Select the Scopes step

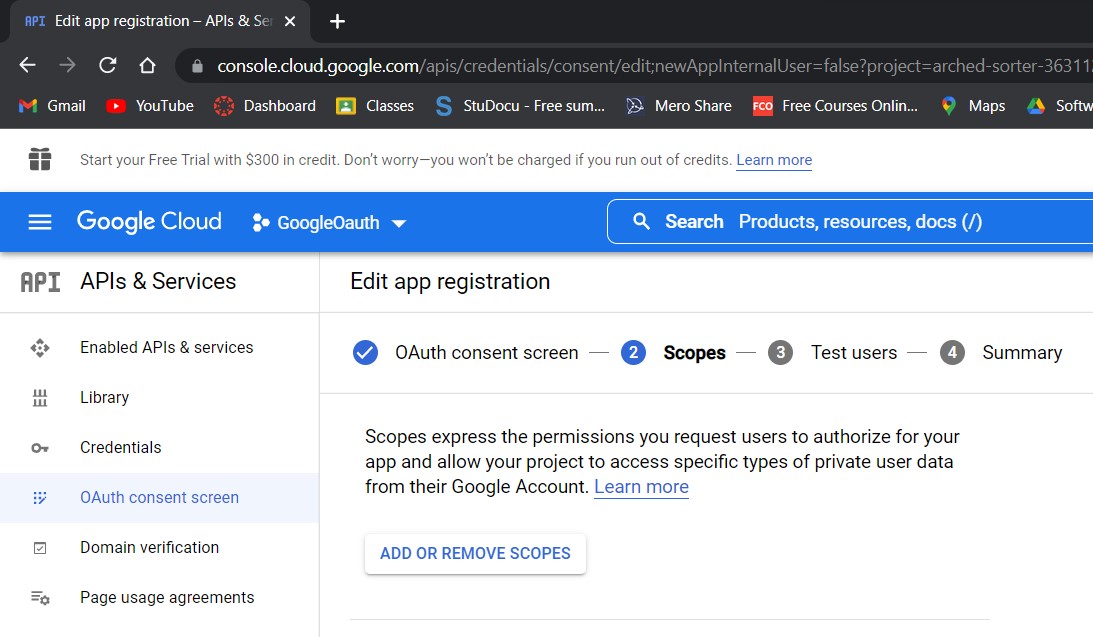694,352
